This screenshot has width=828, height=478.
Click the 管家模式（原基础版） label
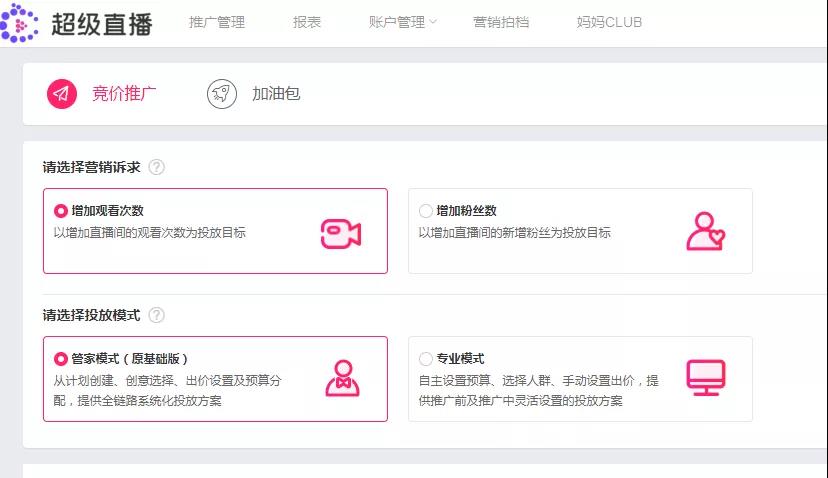click(x=129, y=359)
